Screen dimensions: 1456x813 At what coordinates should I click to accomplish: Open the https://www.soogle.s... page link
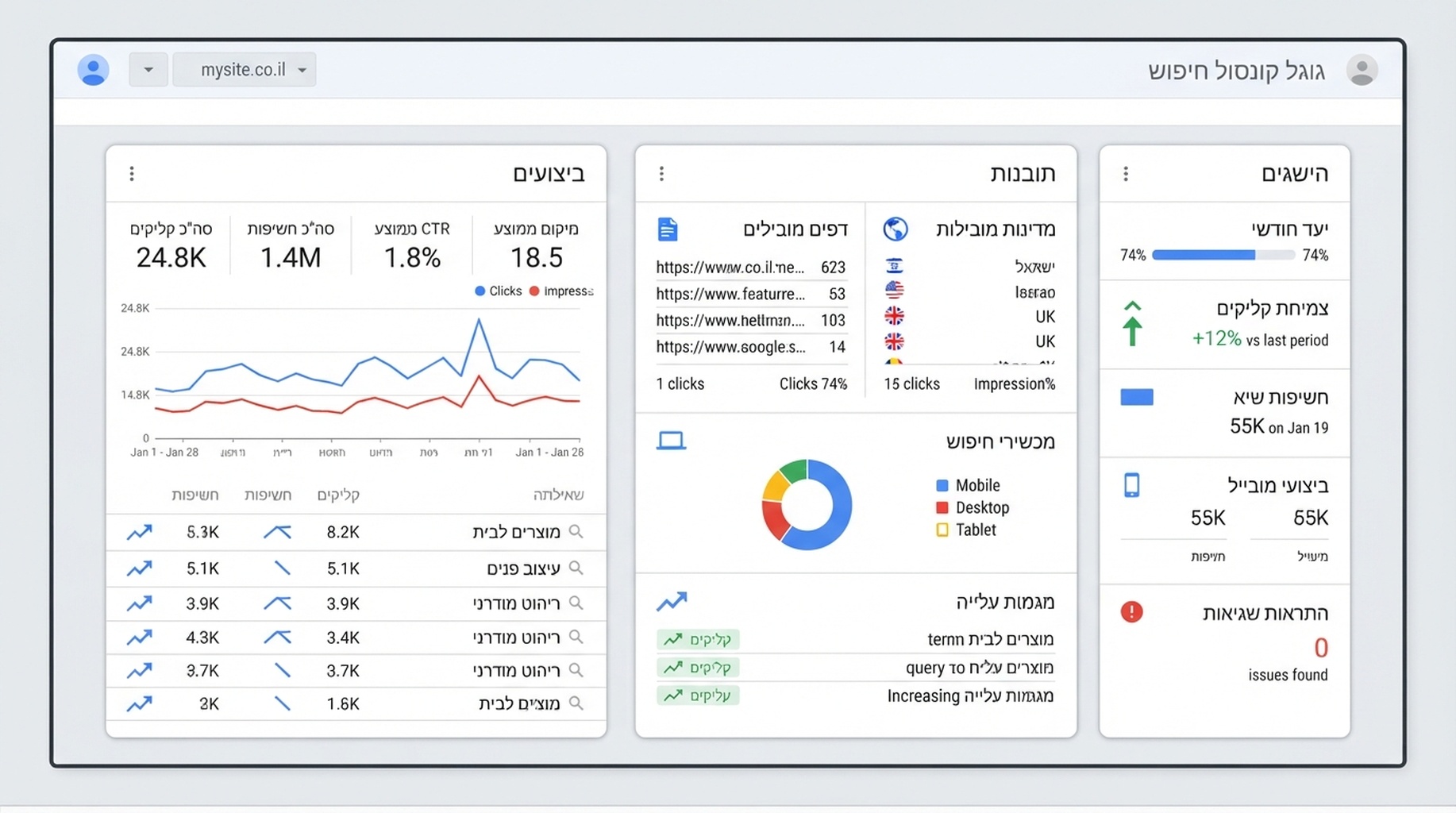point(730,347)
